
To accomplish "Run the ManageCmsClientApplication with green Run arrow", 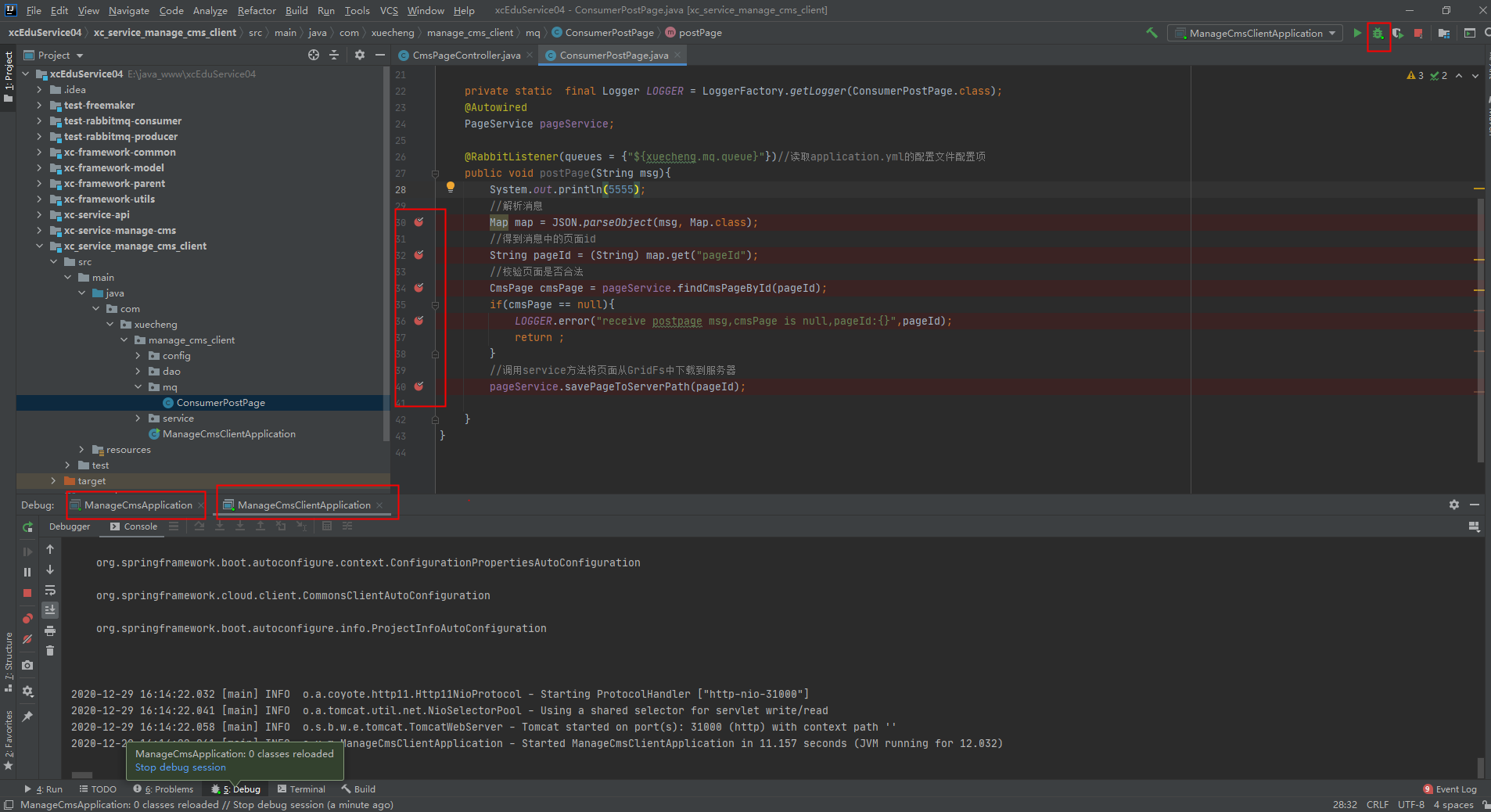I will [1357, 34].
